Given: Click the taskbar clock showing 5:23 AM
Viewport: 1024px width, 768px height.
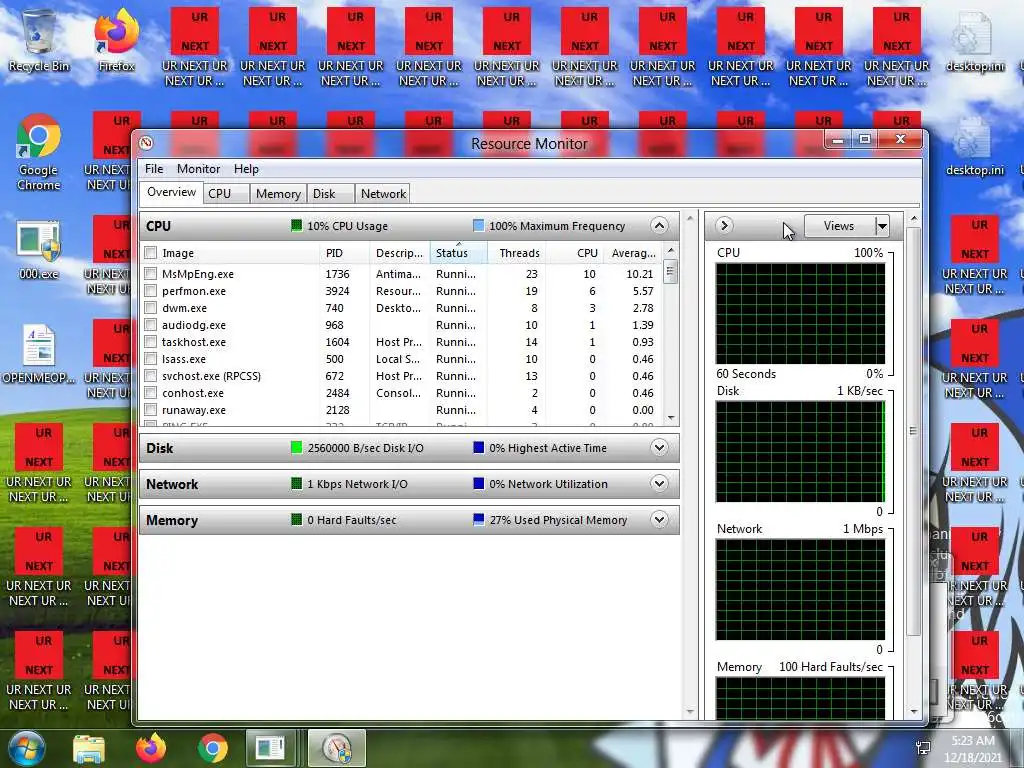Looking at the screenshot, I should tap(973, 749).
